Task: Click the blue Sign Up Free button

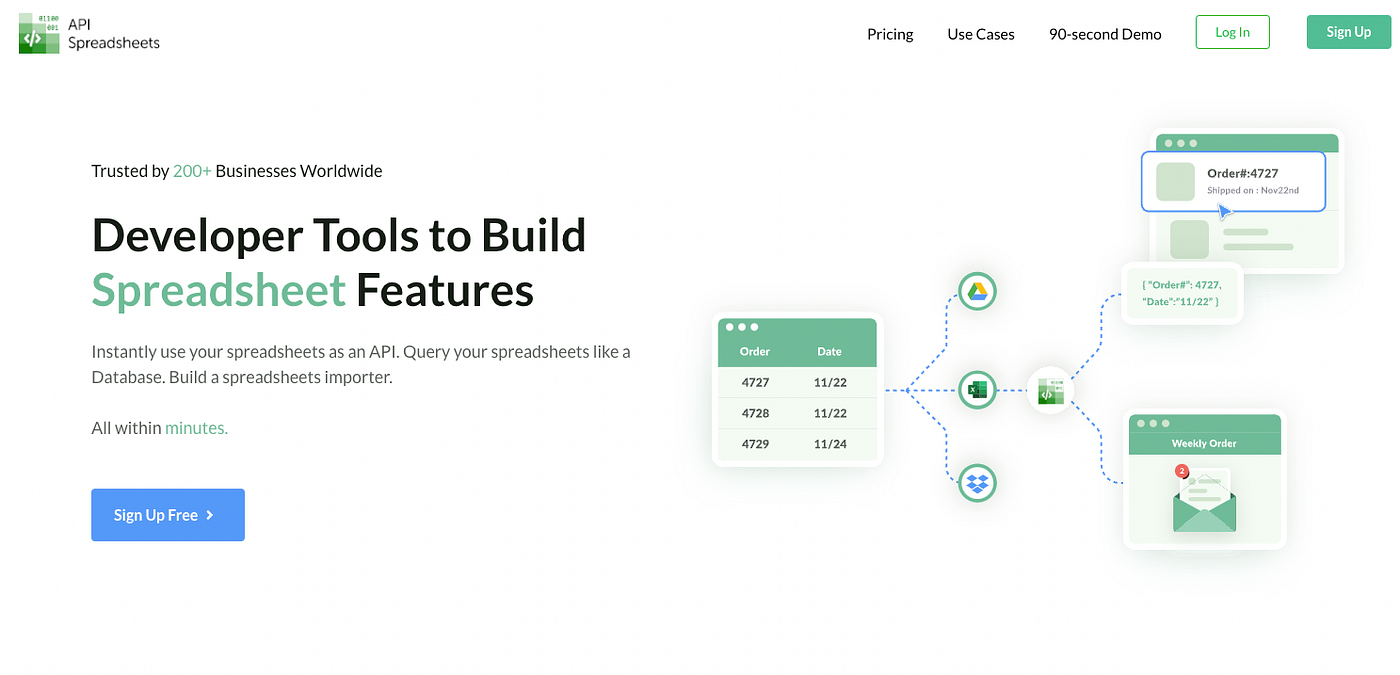Action: (168, 515)
